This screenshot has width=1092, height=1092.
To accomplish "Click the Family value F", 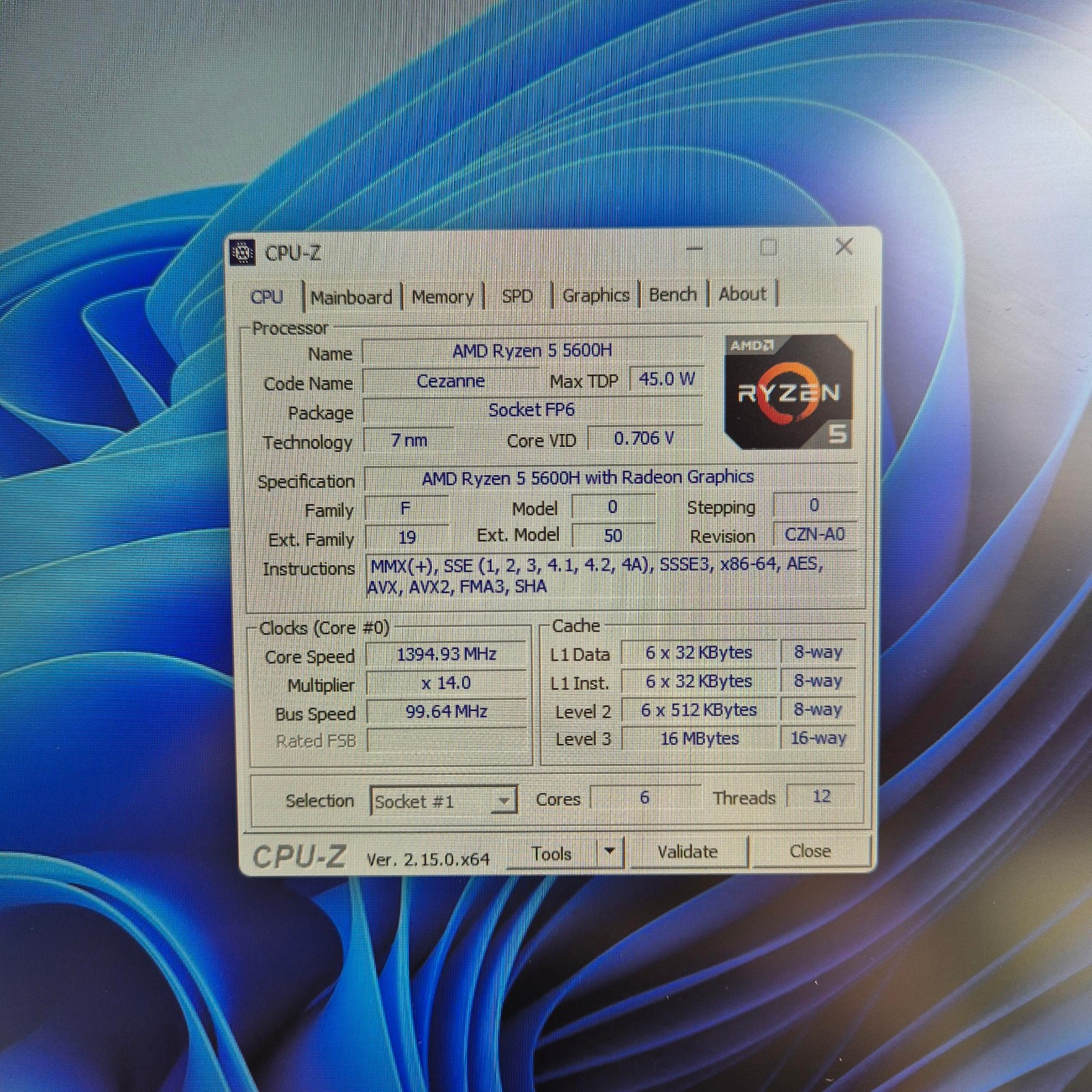I will click(x=406, y=508).
